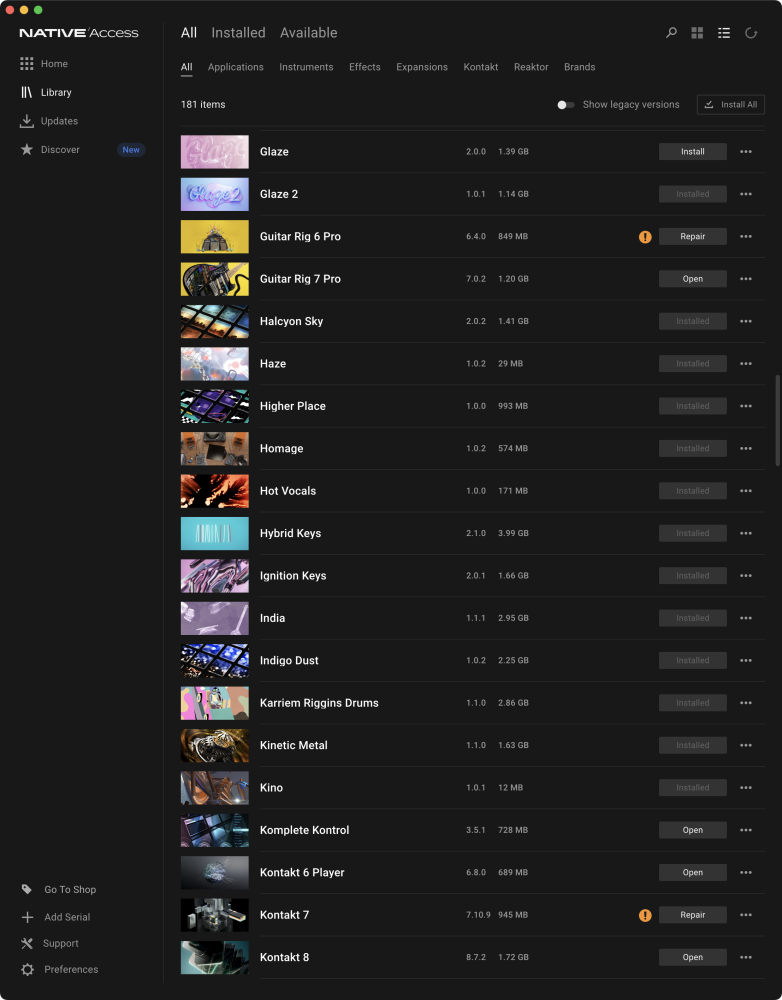The height and width of the screenshot is (1000, 782).
Task: Click the Go To Shop tag icon
Action: [27, 889]
